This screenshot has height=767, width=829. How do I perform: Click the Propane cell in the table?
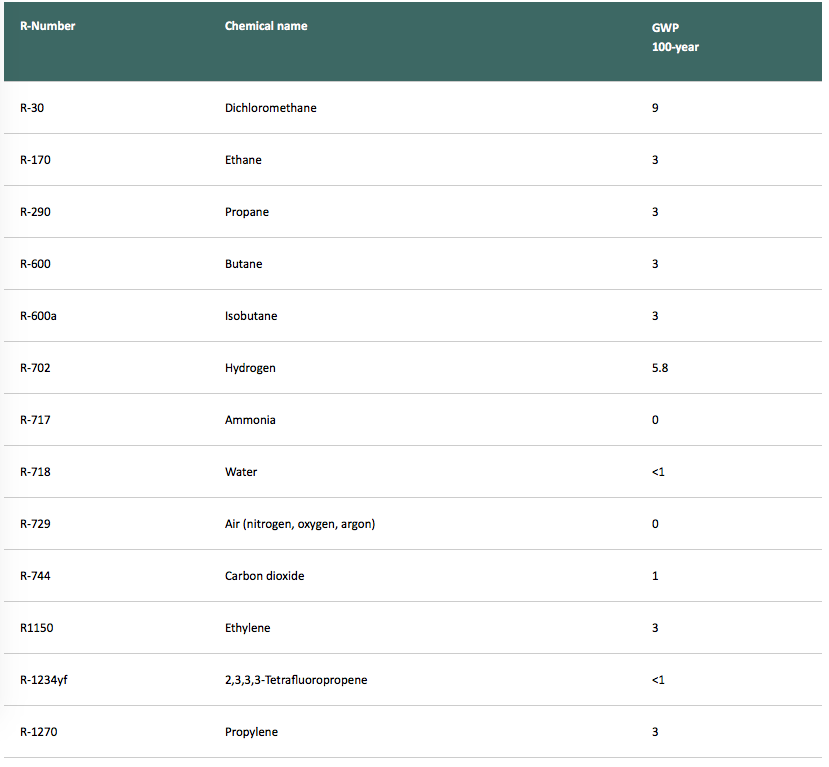pos(247,212)
